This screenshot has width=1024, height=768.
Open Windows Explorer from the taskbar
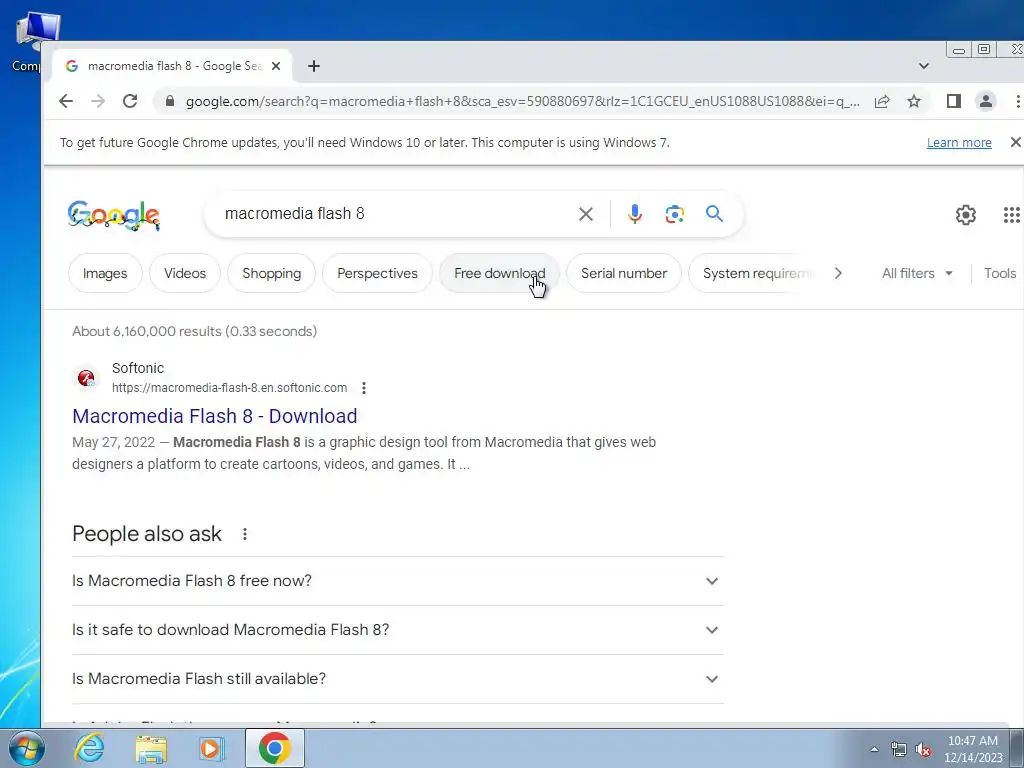151,748
